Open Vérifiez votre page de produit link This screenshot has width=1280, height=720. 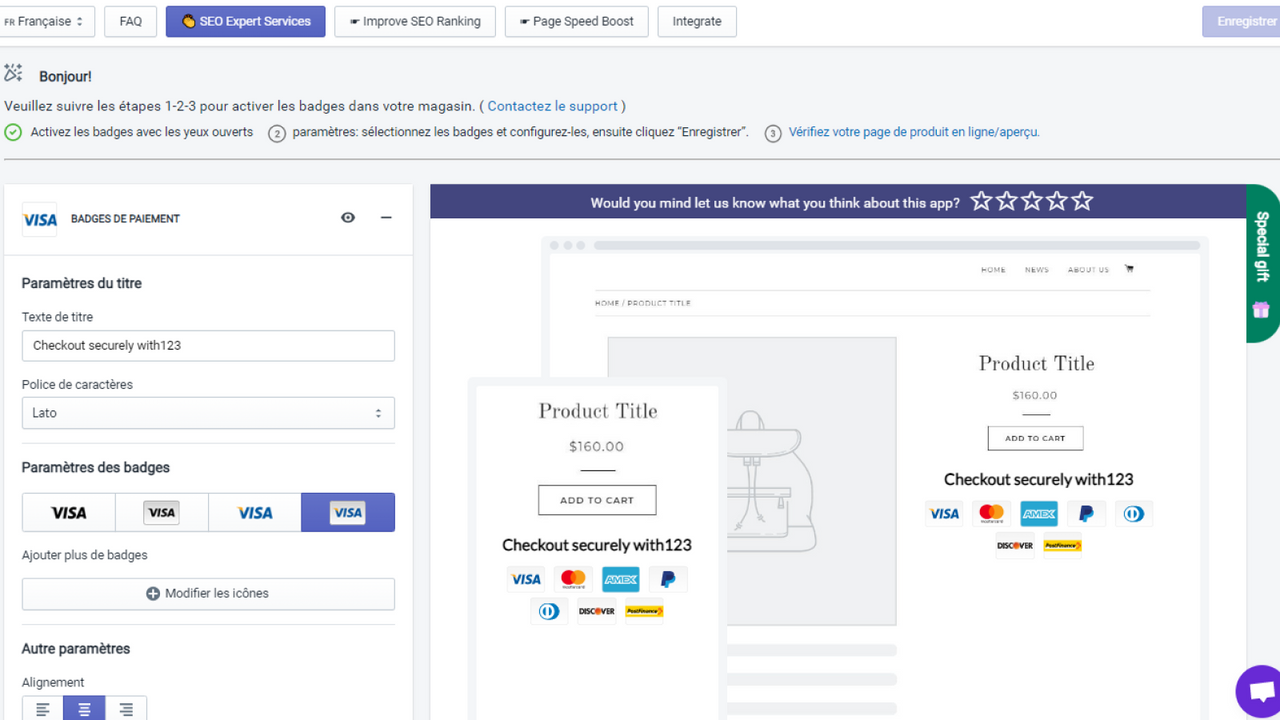click(x=914, y=132)
